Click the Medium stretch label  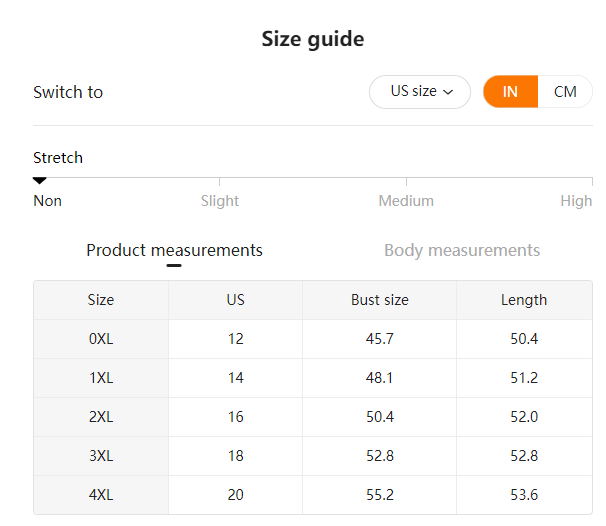pos(406,201)
